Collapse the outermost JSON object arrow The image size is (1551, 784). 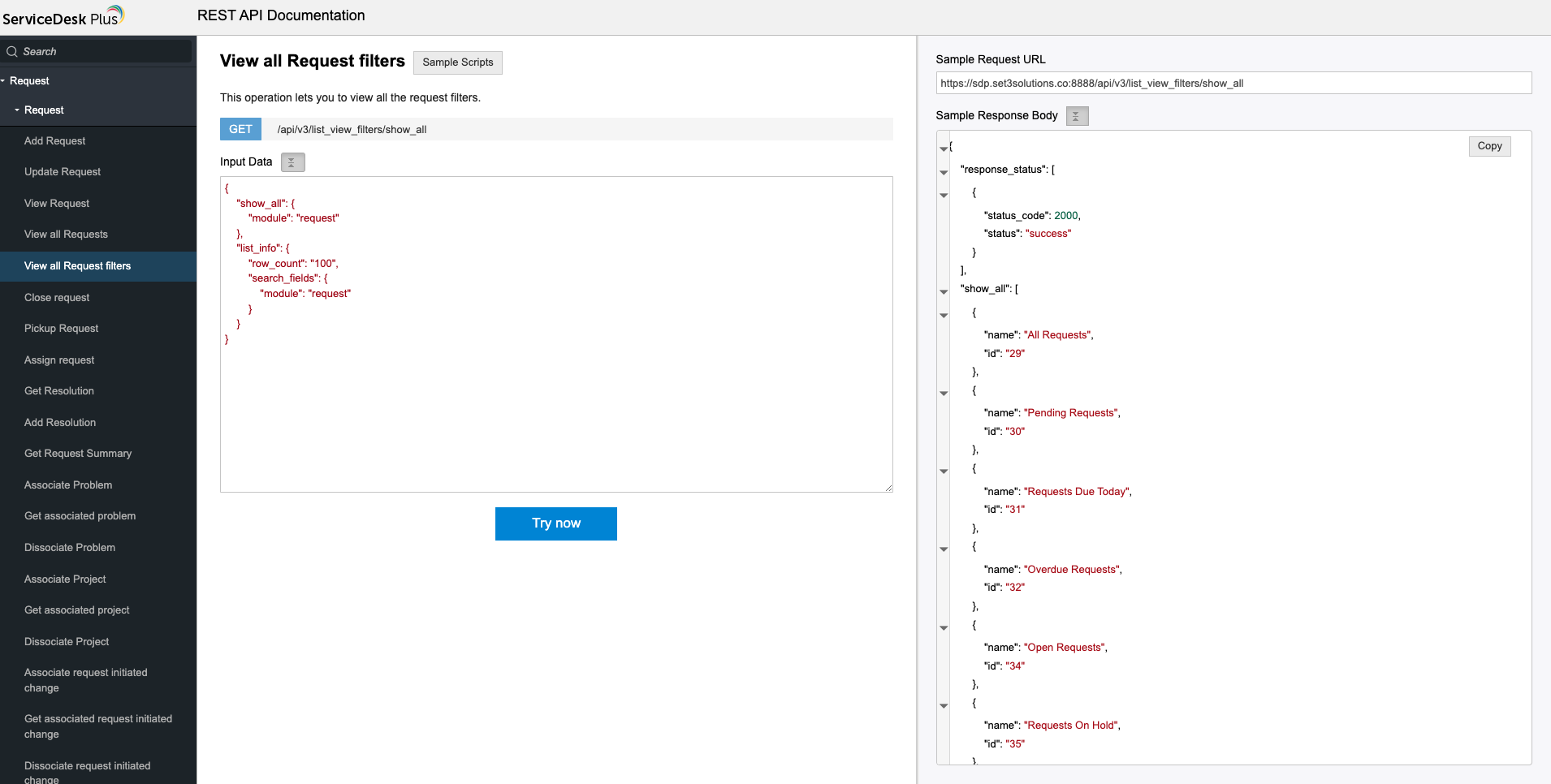[943, 149]
